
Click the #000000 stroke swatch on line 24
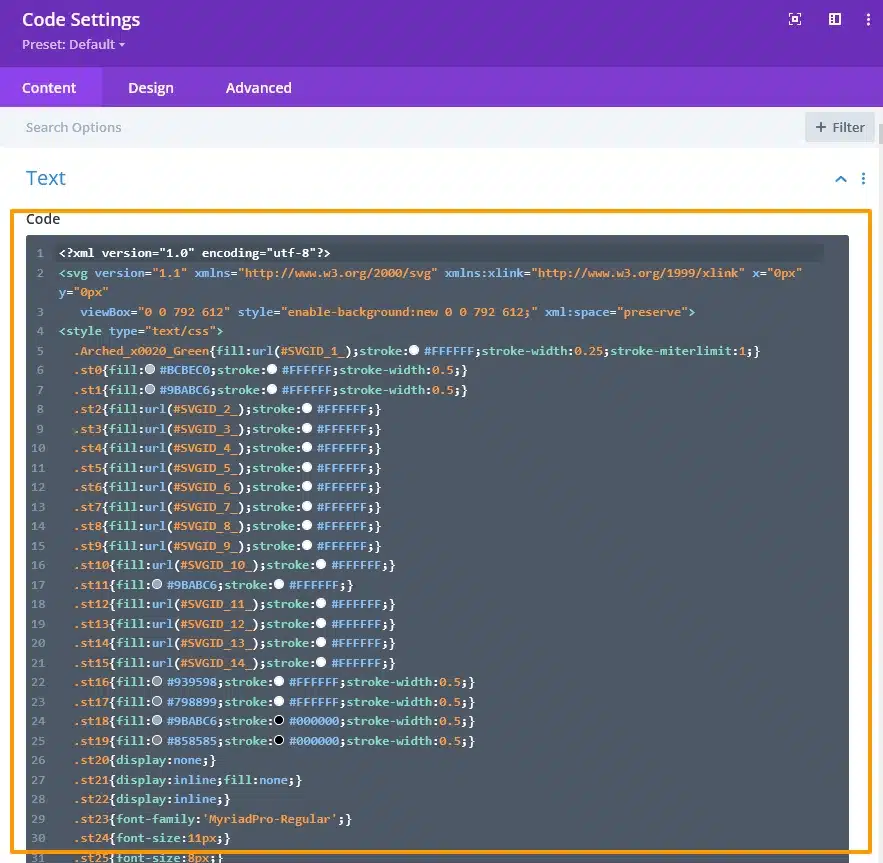point(279,720)
